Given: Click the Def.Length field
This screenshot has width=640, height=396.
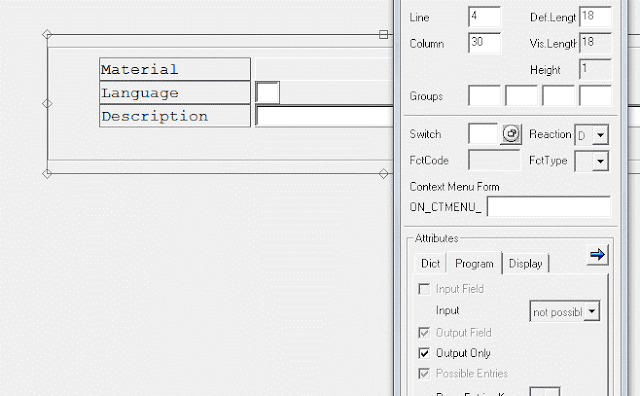Looking at the screenshot, I should pos(596,17).
